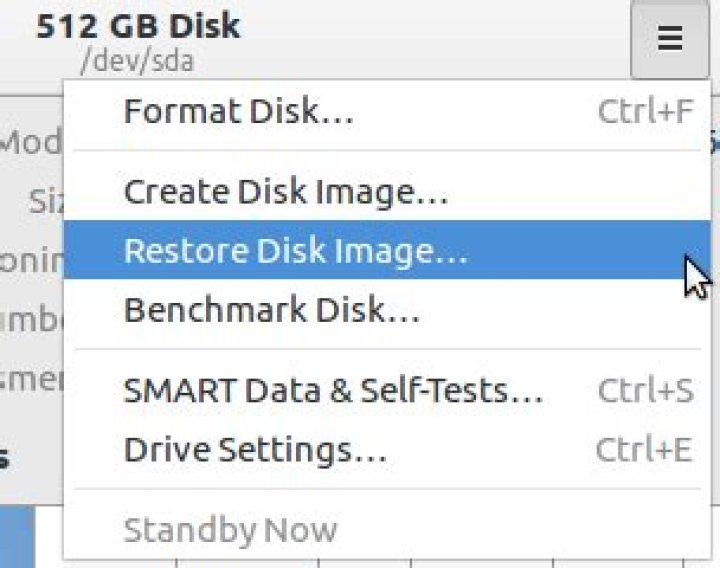This screenshot has height=568, width=720.
Task: Open SMART Data & Self-Tests… dialog
Action: pos(388,390)
